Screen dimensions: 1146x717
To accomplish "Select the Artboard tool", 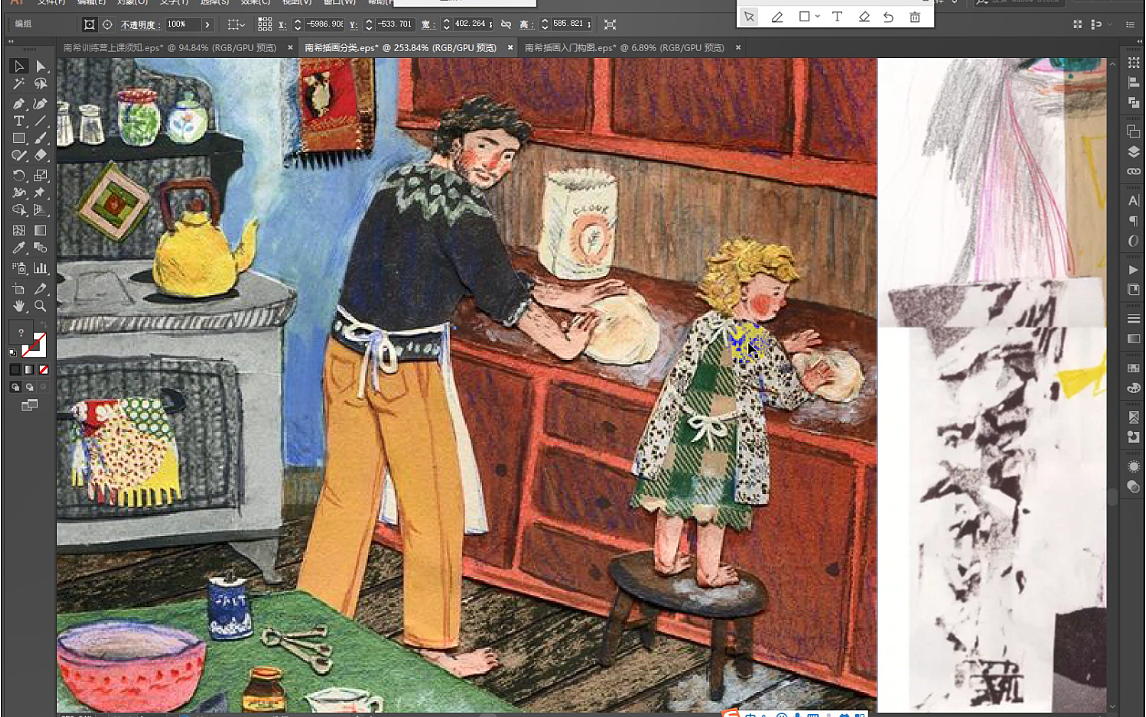I will tap(19, 289).
